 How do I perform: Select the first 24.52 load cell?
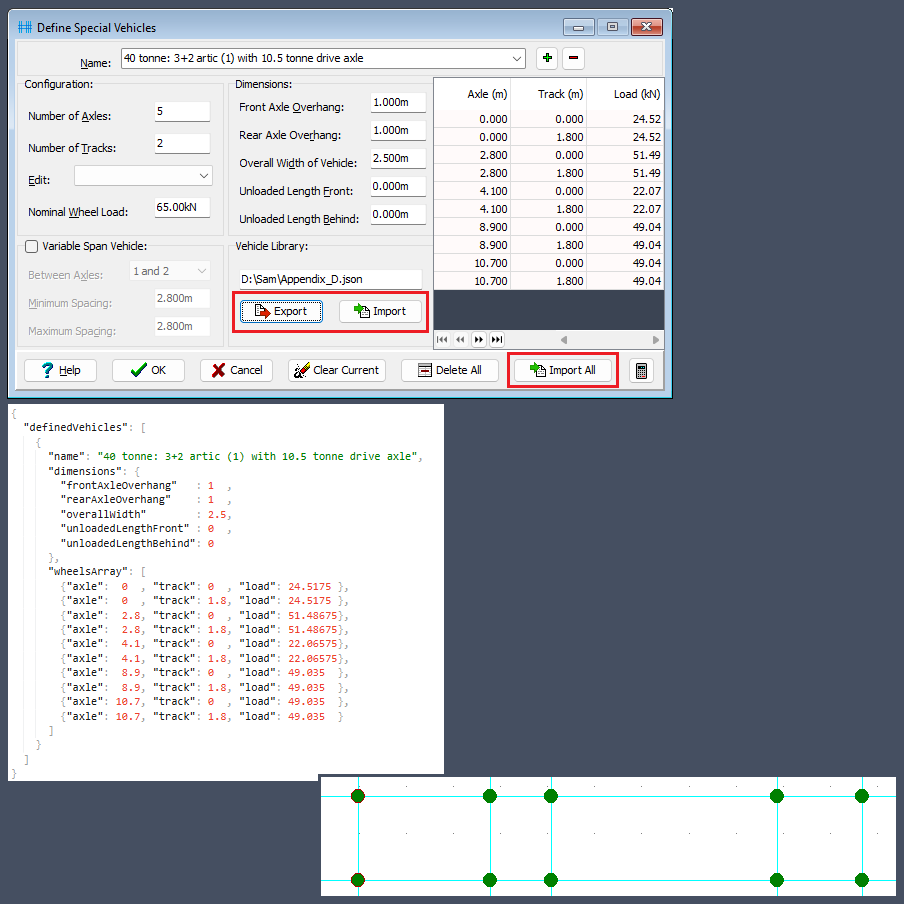click(626, 119)
